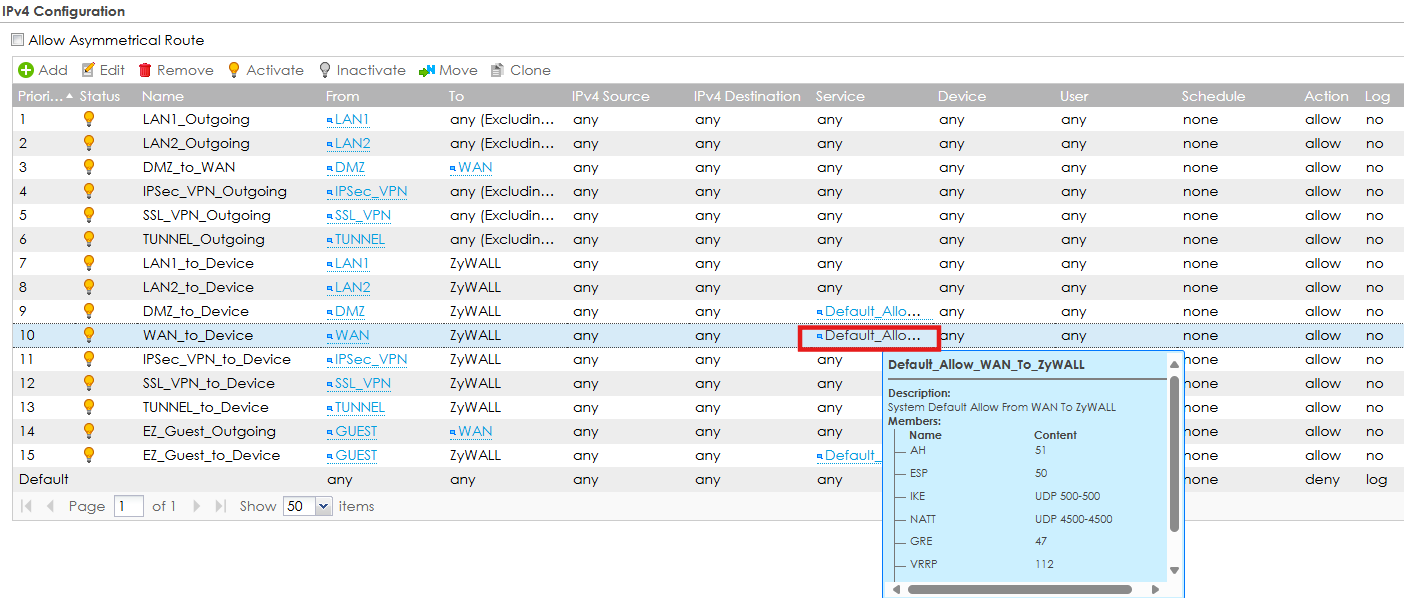
Task: Click status bulb of LAN1_to_Device rule
Action: tap(89, 263)
